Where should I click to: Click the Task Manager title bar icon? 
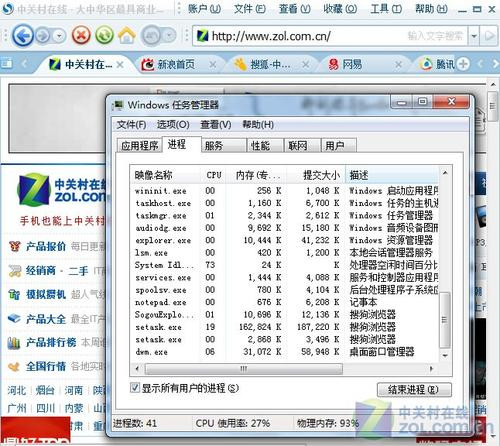click(117, 105)
